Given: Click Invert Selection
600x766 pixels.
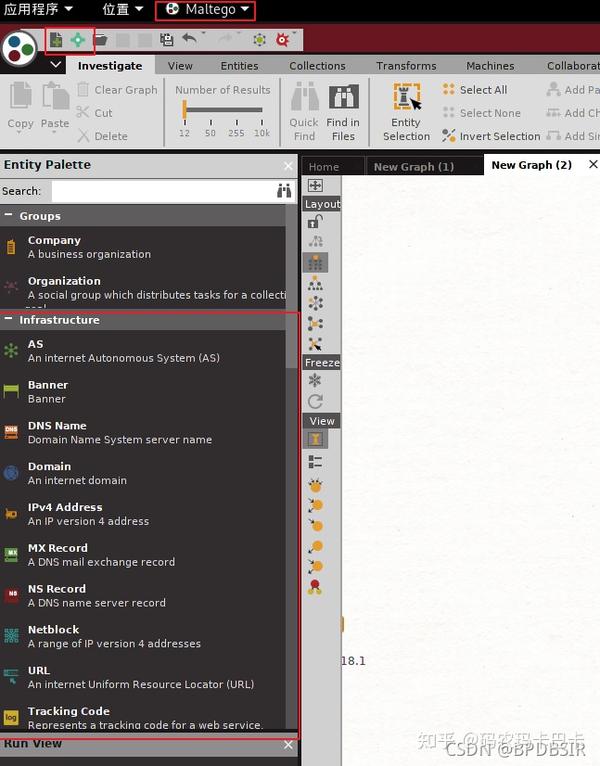Looking at the screenshot, I should (491, 136).
